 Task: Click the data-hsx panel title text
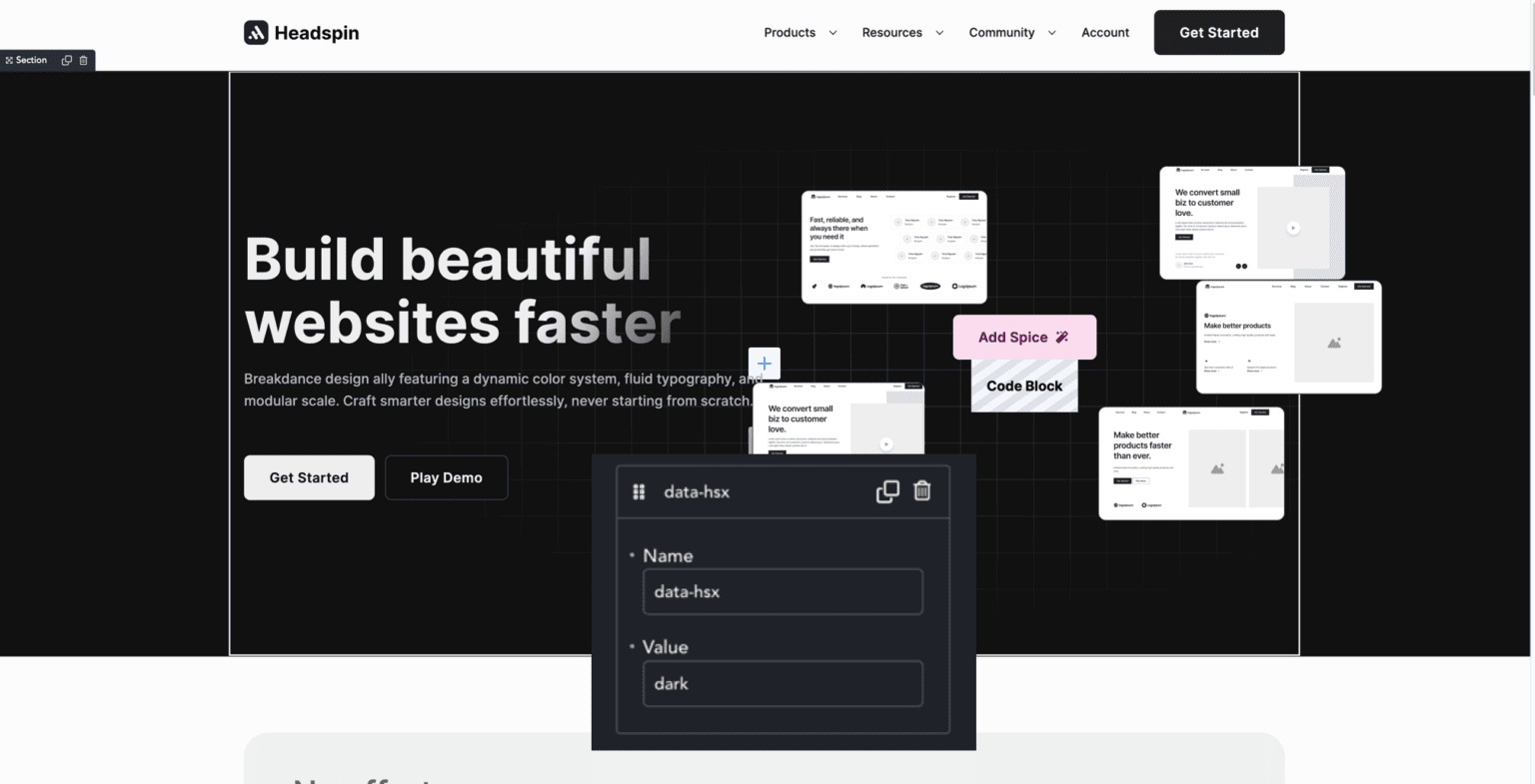point(697,491)
